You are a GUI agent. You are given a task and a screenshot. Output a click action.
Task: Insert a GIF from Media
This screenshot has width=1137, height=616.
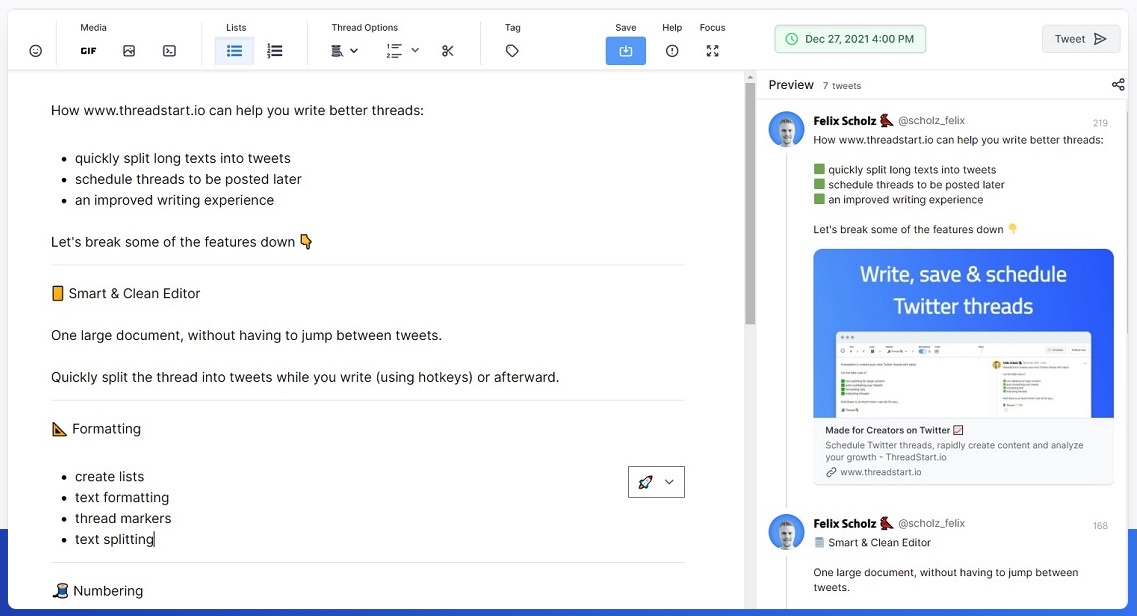coord(88,51)
